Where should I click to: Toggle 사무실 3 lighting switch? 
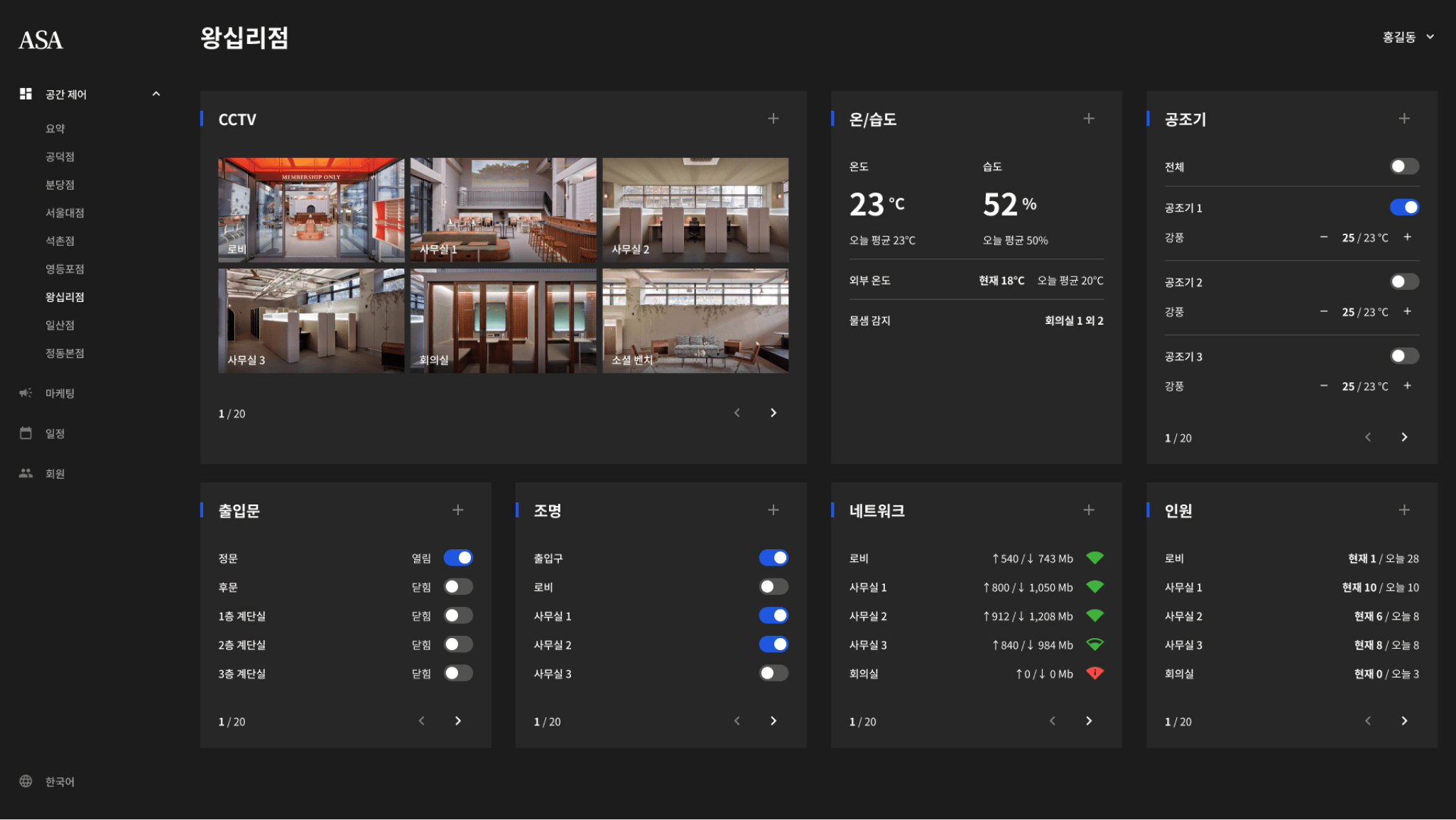coord(773,673)
